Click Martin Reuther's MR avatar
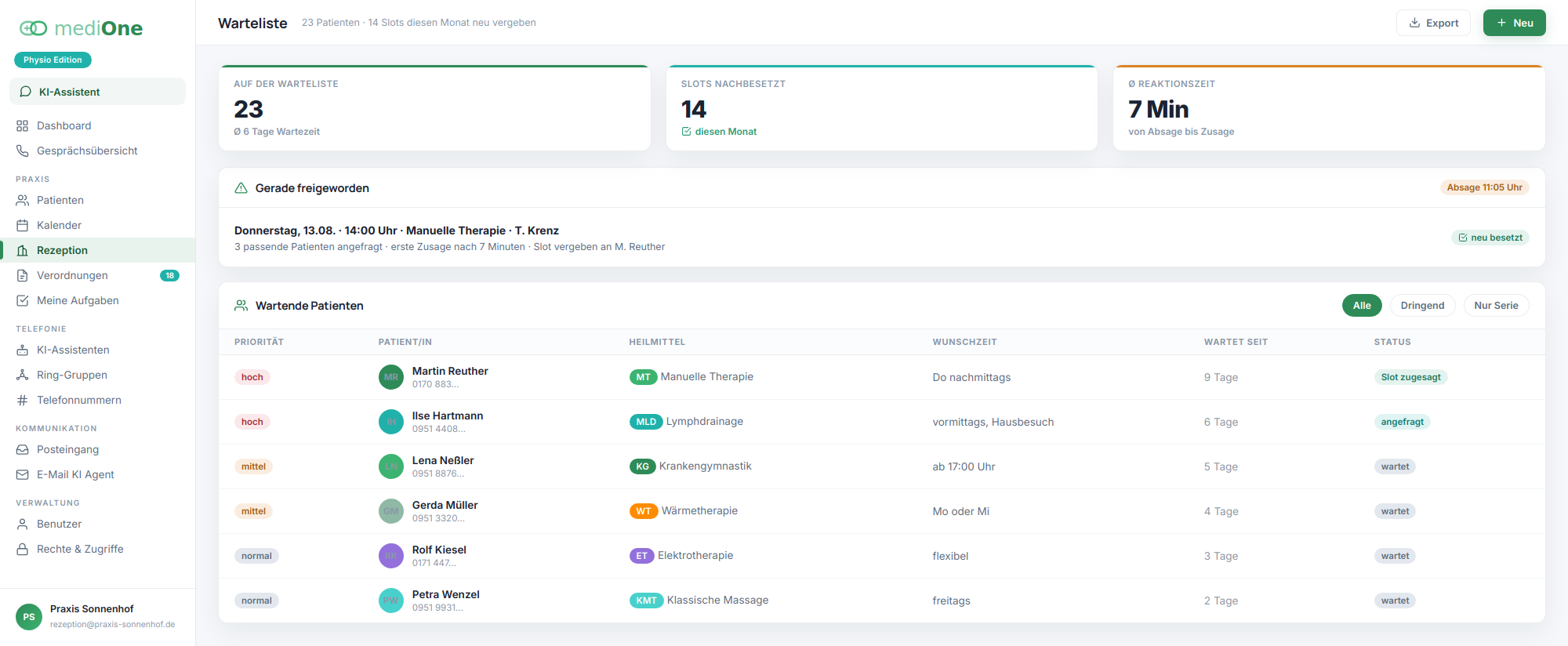 391,377
